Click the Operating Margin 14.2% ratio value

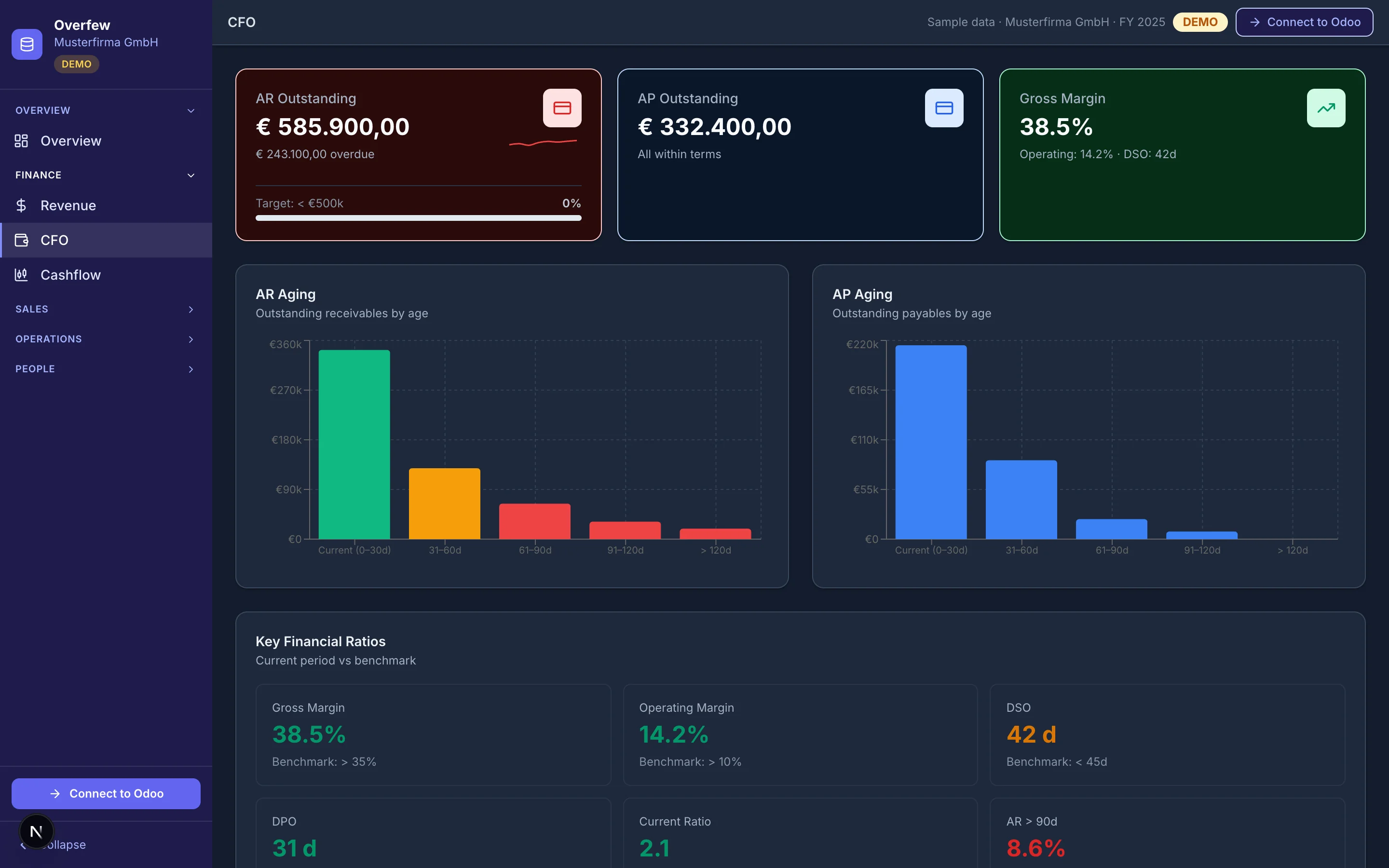tap(674, 734)
